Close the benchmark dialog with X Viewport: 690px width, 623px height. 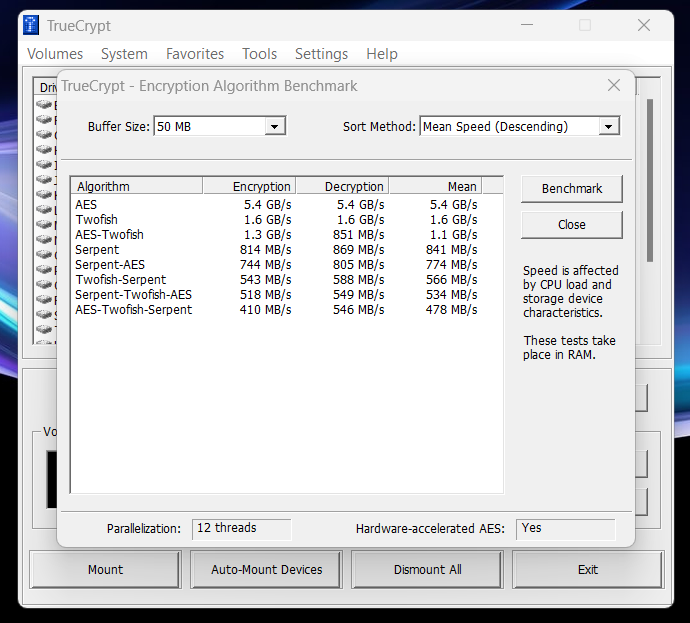click(614, 85)
